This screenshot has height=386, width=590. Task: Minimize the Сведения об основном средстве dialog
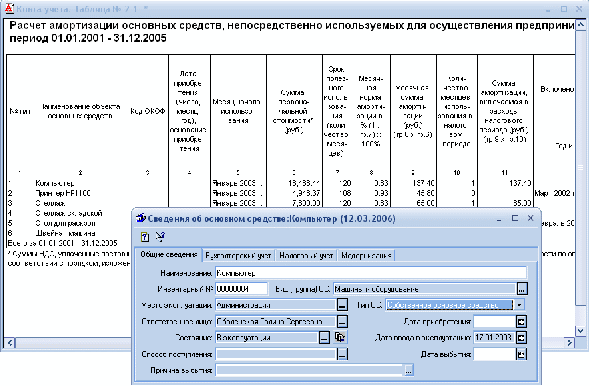(x=499, y=219)
